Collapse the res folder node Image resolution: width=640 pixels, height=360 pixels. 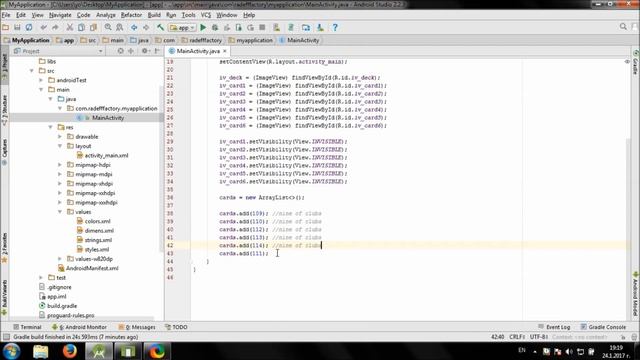50,127
